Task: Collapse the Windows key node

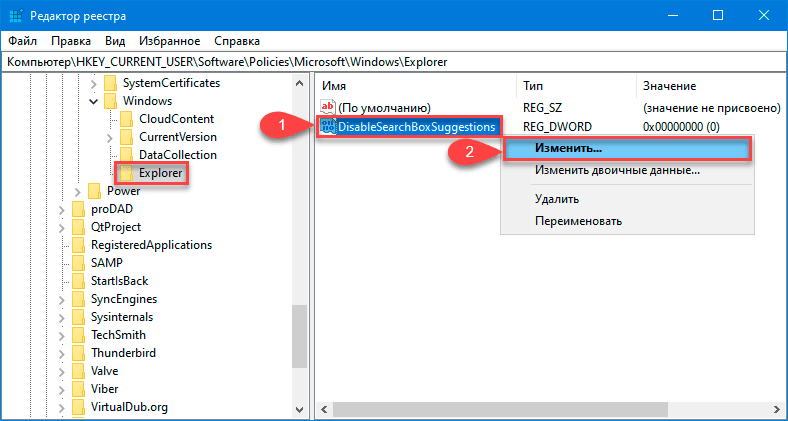Action: tap(93, 101)
